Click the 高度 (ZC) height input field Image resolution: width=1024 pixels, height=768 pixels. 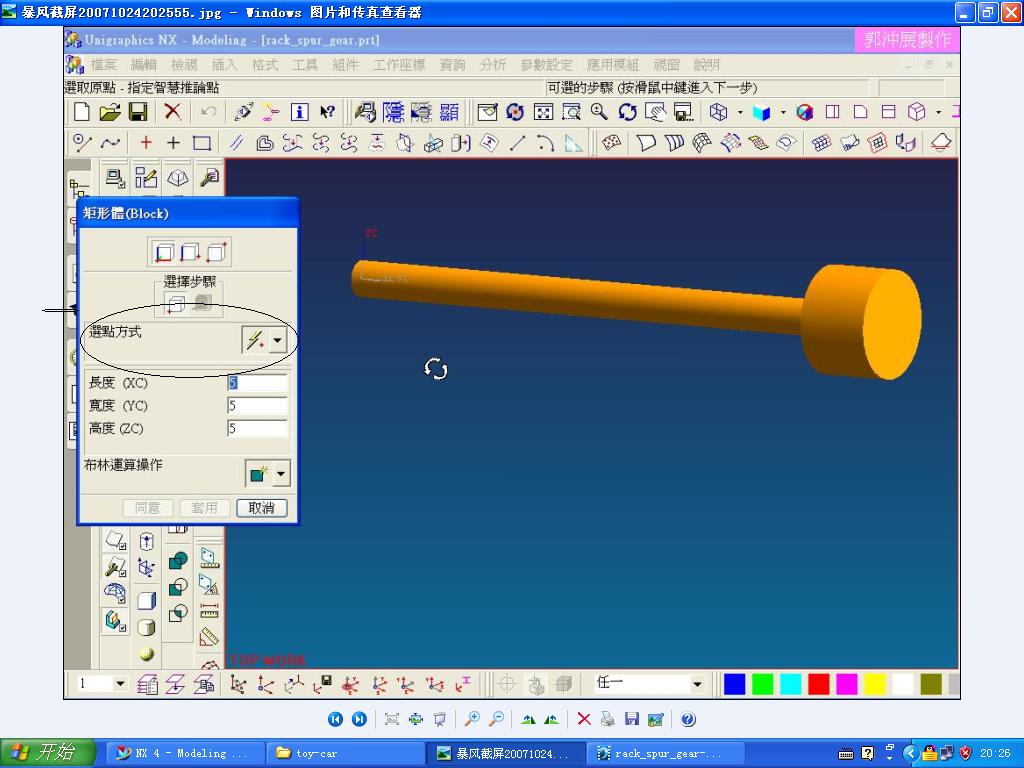tap(257, 428)
